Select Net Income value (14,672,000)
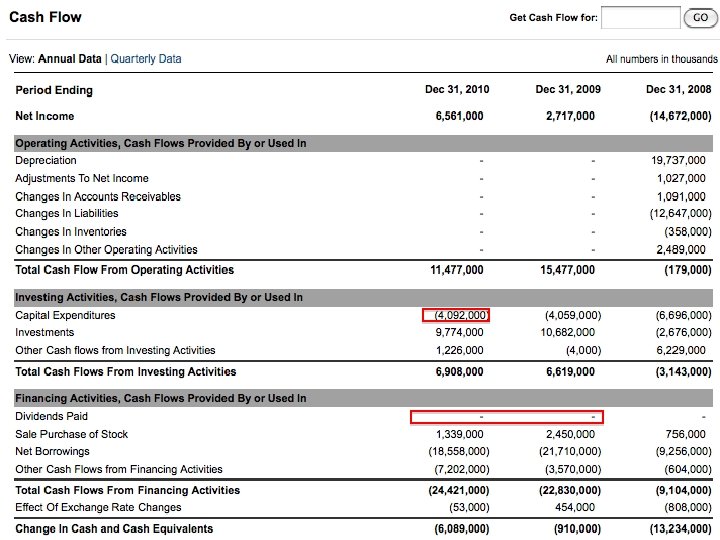720x540 pixels. pos(681,116)
